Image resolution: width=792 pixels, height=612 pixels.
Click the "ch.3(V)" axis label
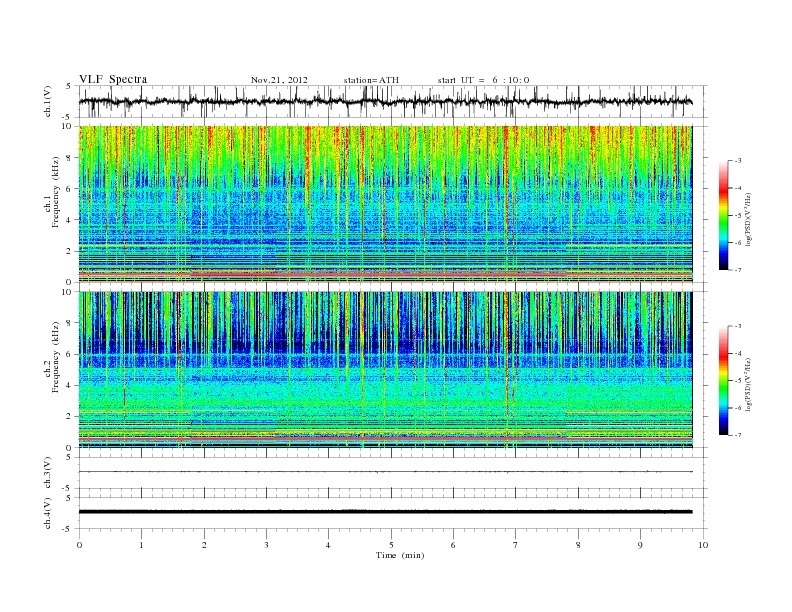tap(48, 473)
